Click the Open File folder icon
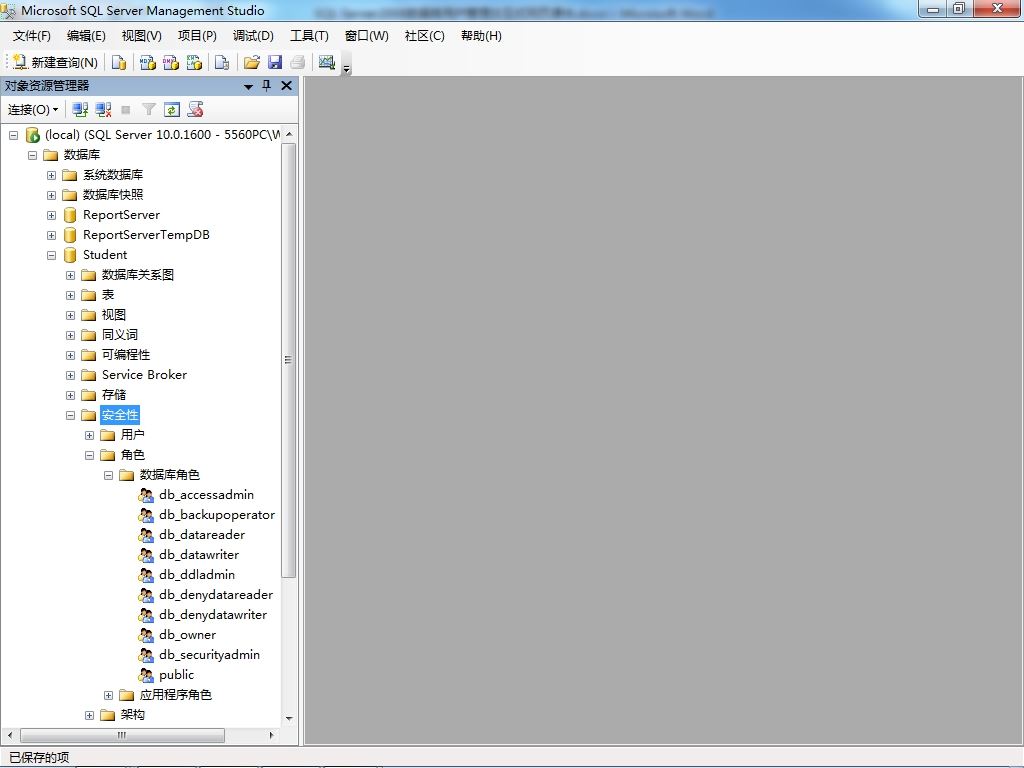Viewport: 1024px width, 768px height. click(x=251, y=62)
